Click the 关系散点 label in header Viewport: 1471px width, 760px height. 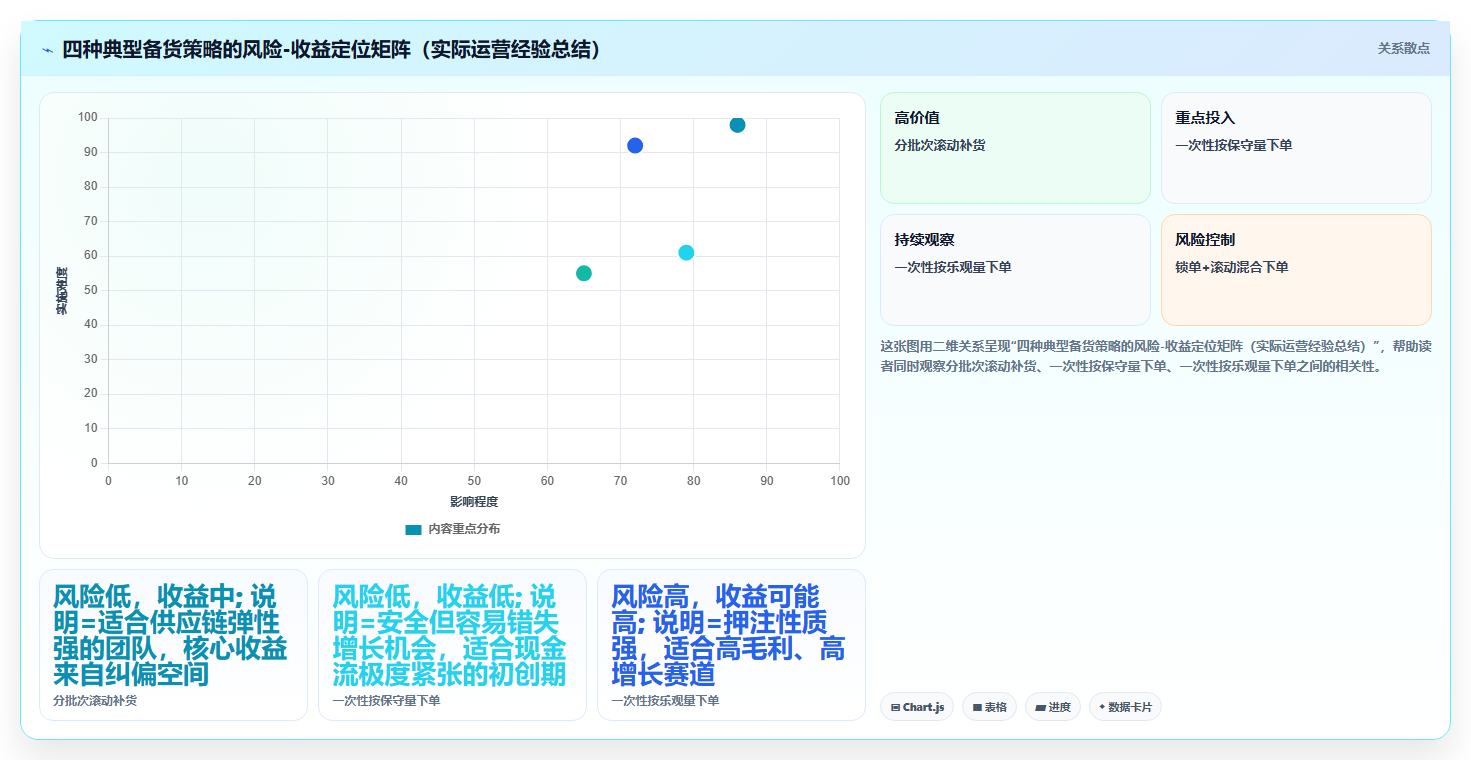1403,48
